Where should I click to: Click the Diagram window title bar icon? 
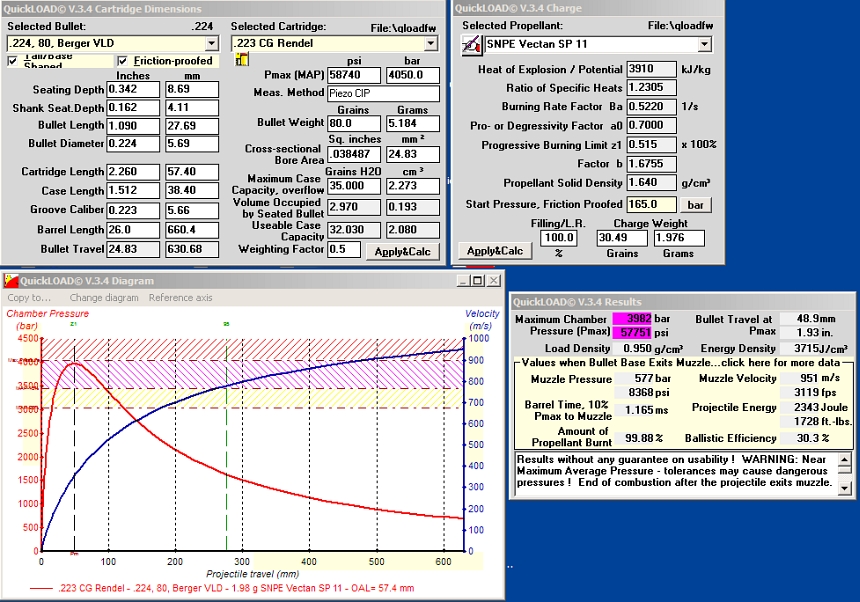point(11,281)
